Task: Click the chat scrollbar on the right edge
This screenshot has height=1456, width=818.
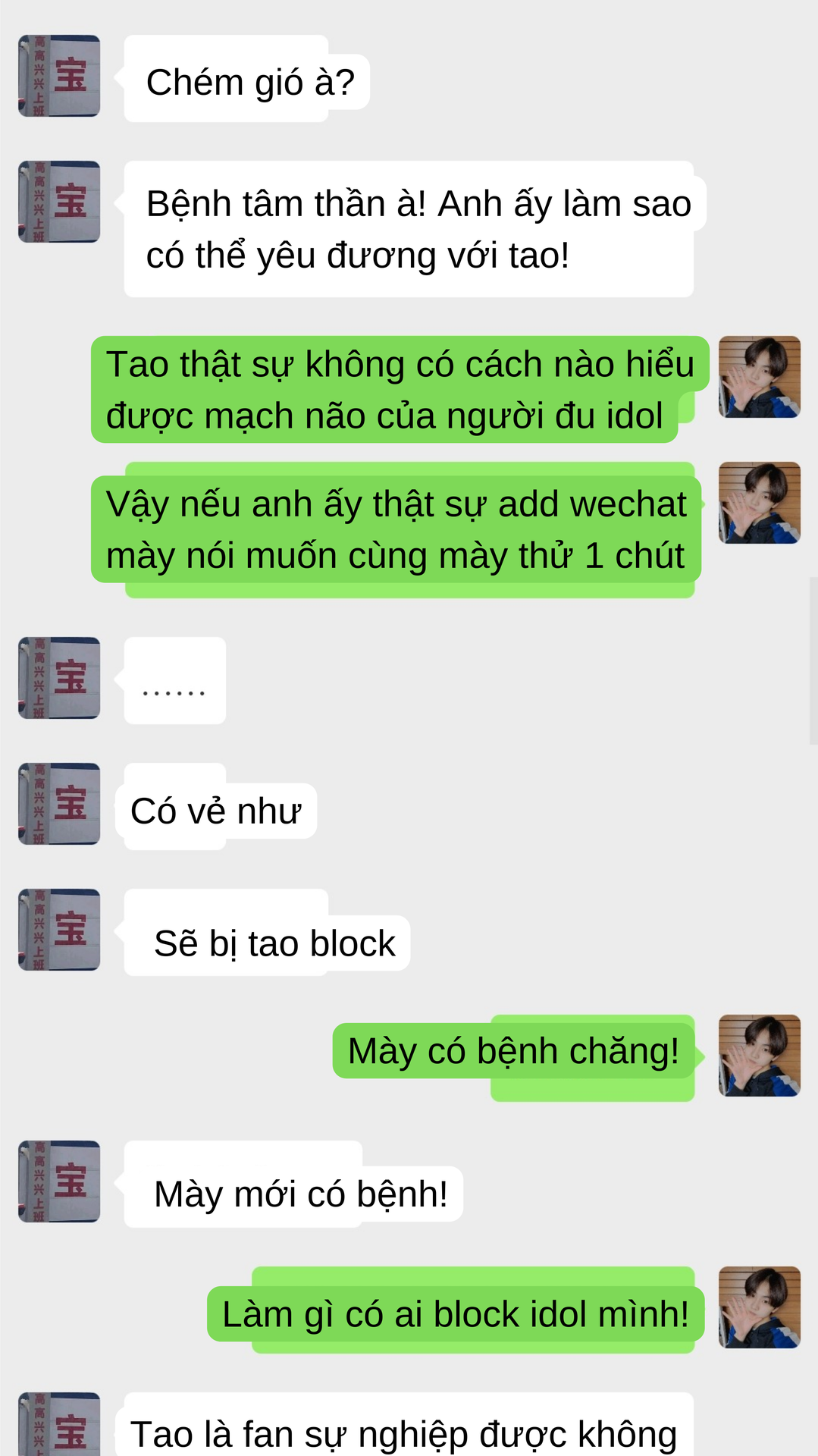Action: [x=813, y=661]
